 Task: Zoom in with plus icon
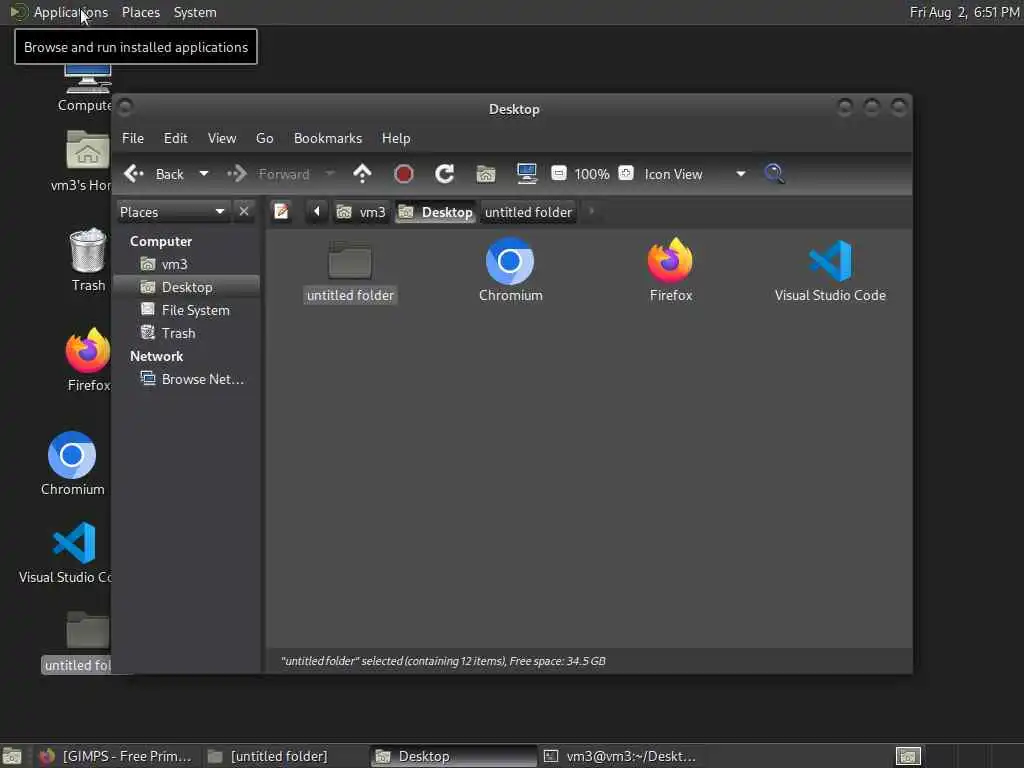pyautogui.click(x=626, y=173)
